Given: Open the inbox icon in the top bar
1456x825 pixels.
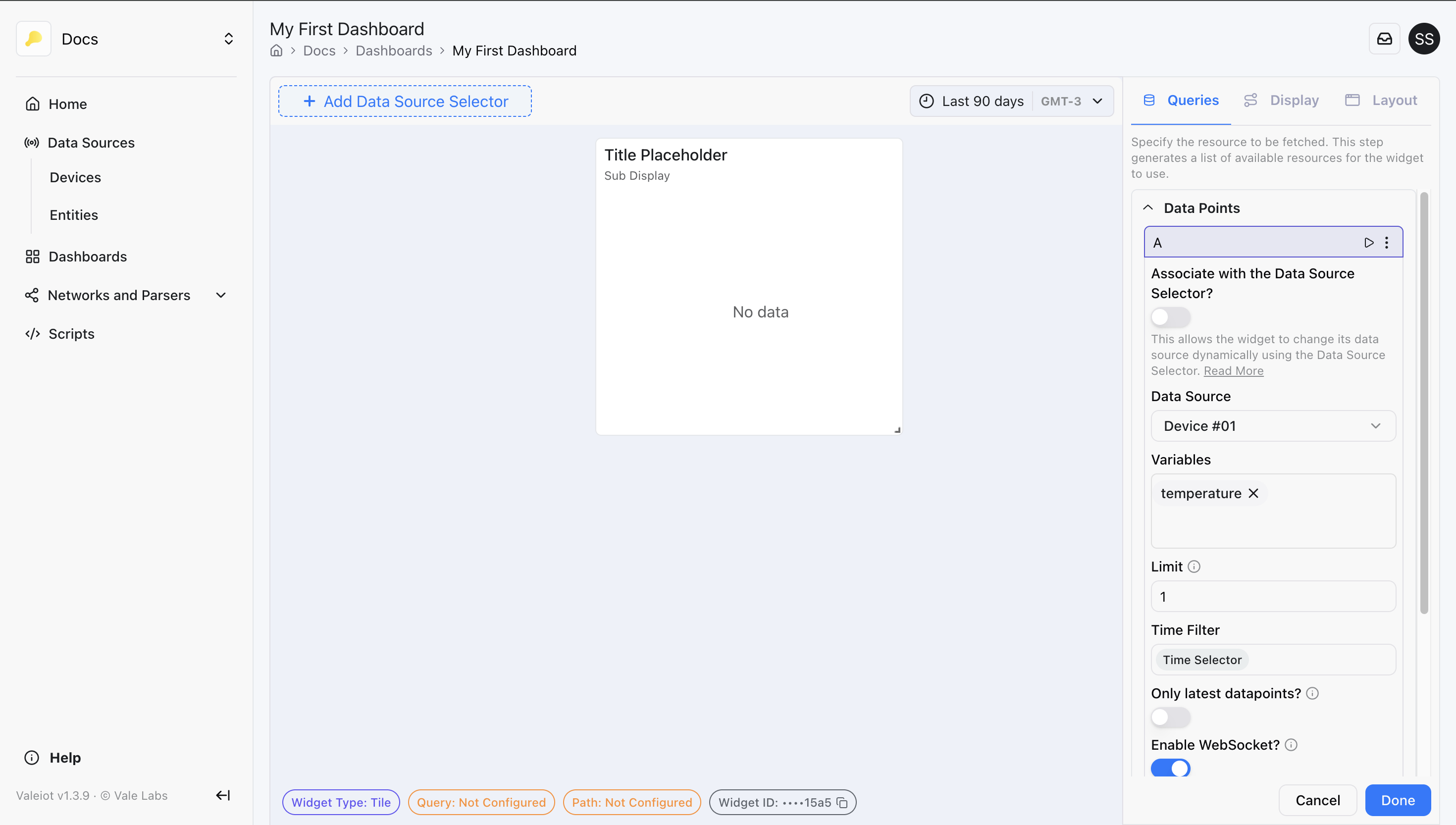Looking at the screenshot, I should [1385, 39].
